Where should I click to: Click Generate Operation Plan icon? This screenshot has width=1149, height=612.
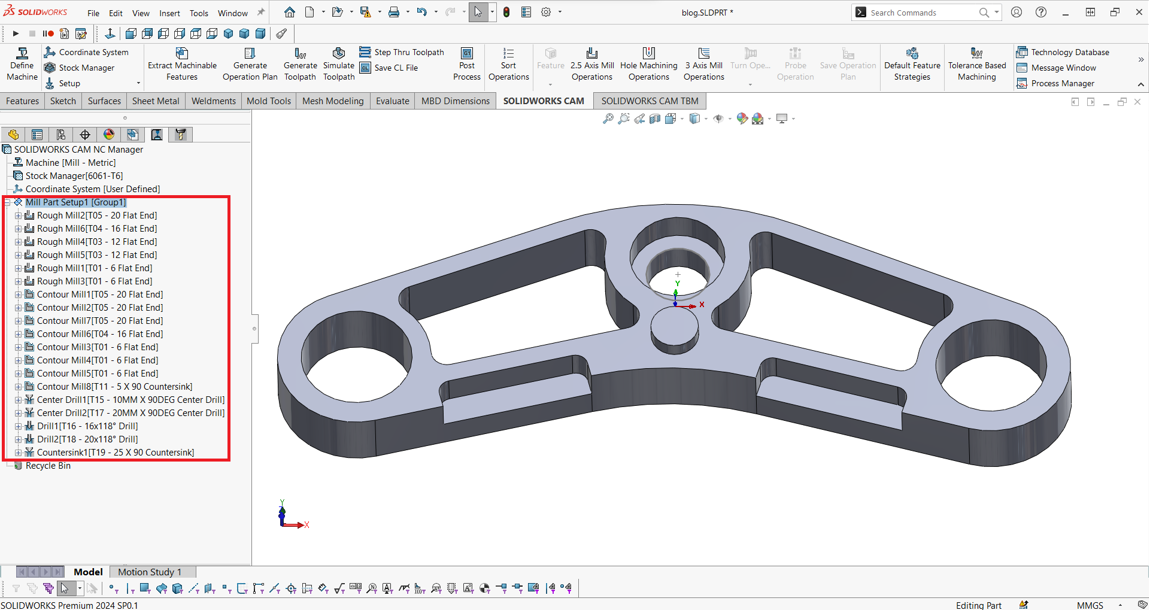(249, 54)
